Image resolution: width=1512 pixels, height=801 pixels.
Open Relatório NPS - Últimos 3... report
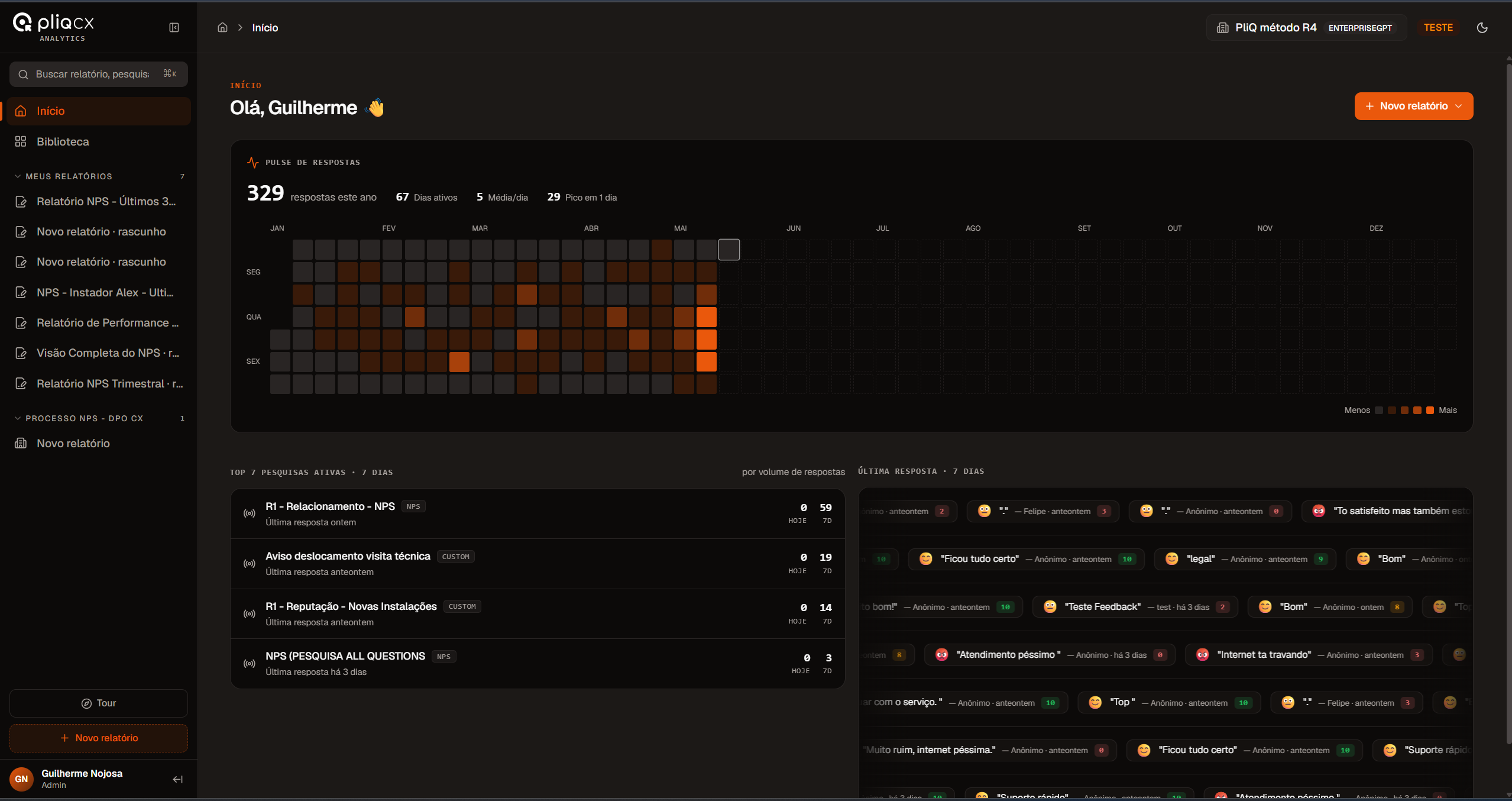99,201
